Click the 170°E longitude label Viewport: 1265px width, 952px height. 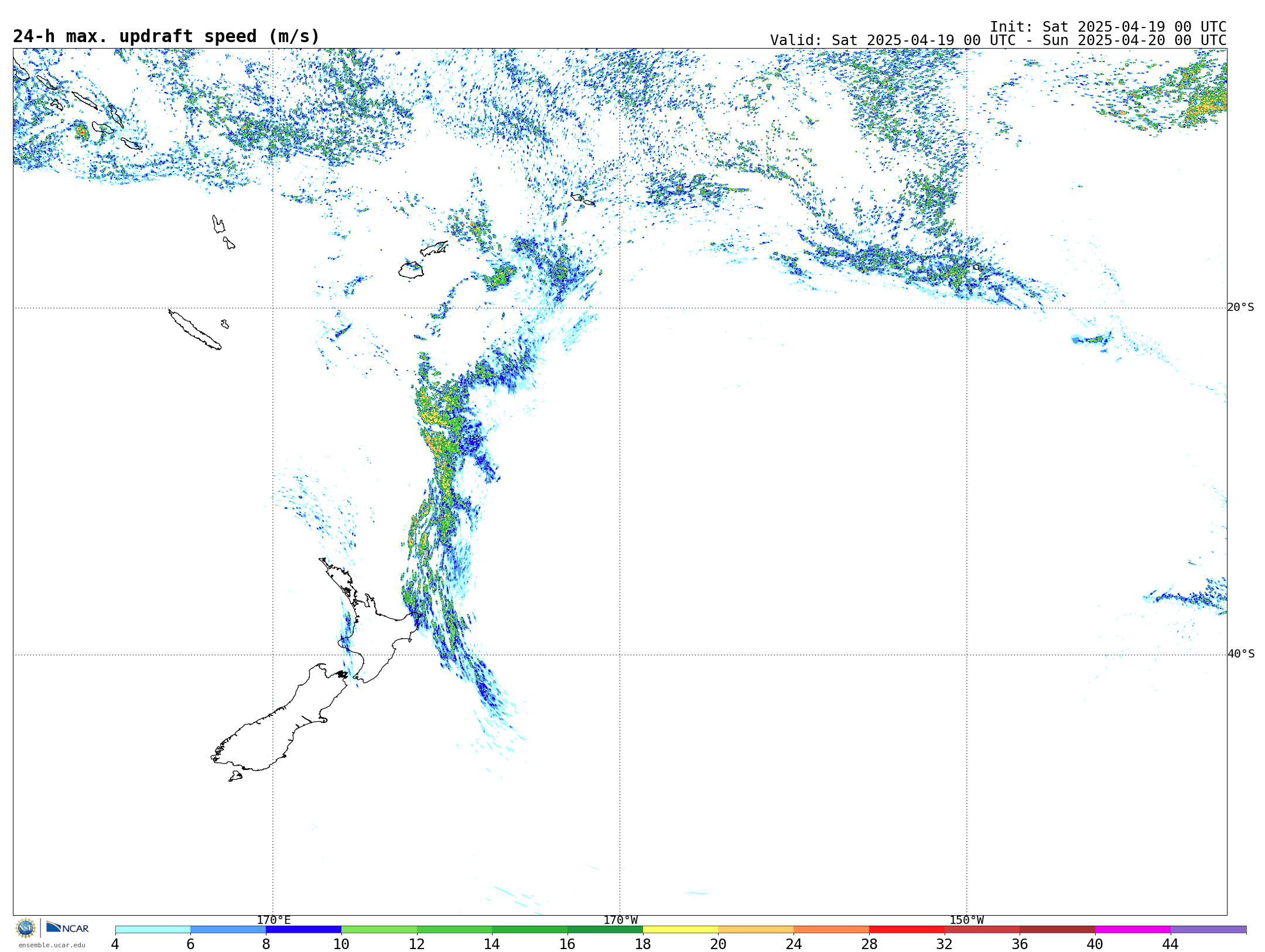(273, 920)
